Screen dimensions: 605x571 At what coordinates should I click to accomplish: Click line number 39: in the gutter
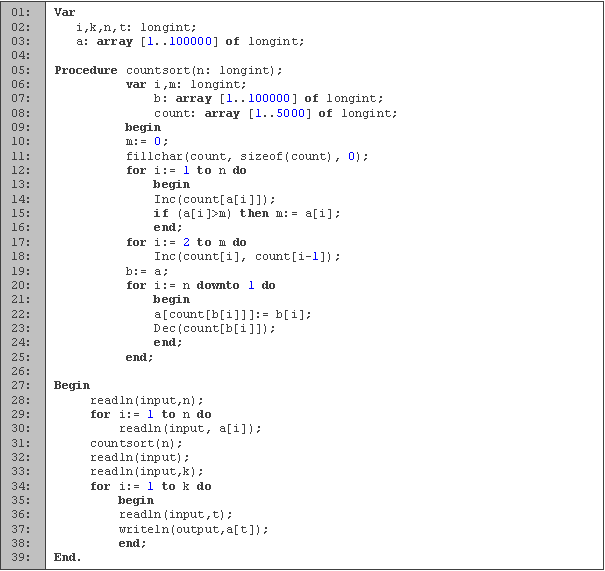point(20,557)
